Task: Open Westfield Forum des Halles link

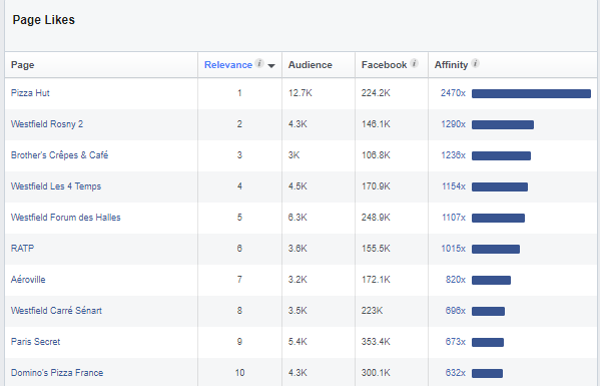Action: pos(65,217)
